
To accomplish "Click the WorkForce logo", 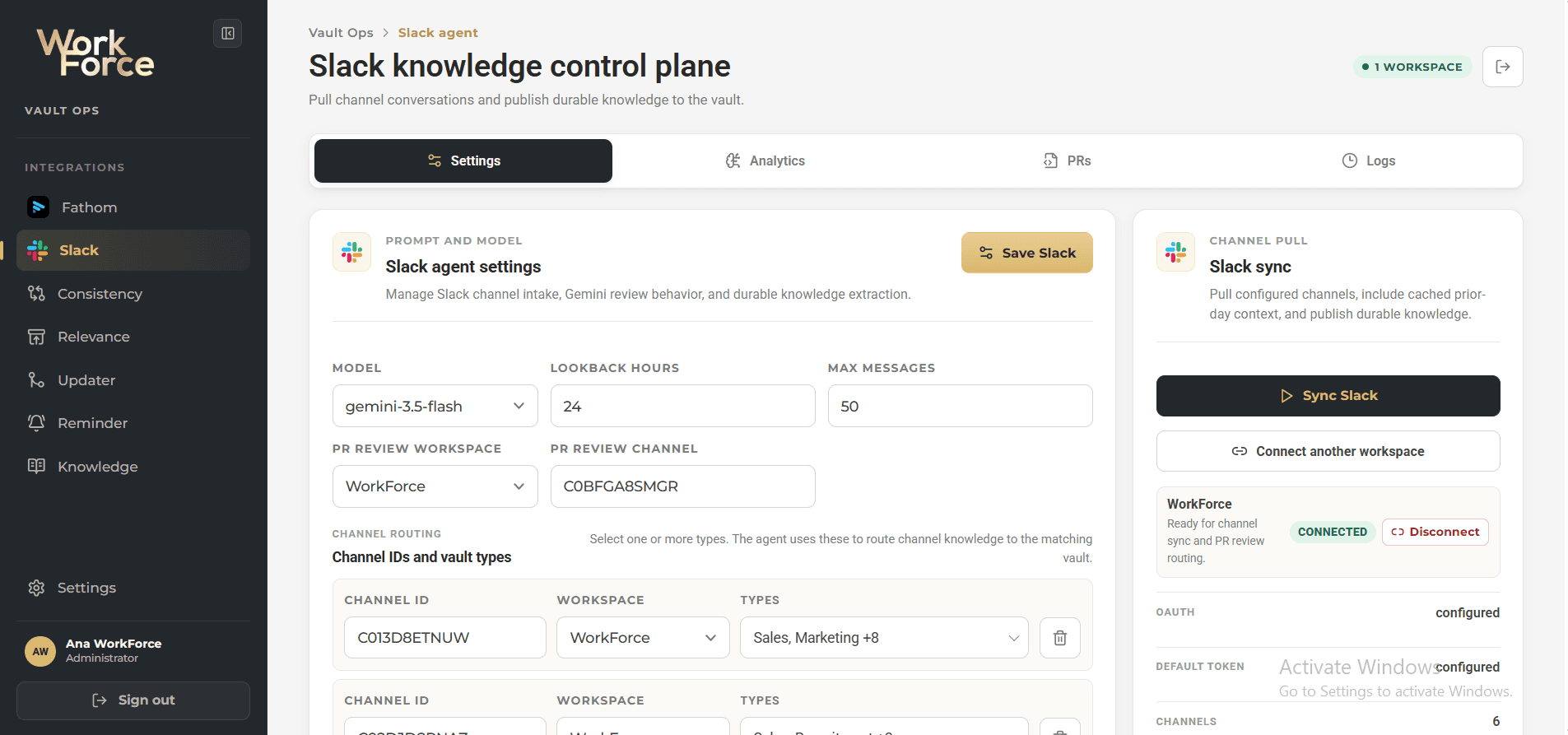I will click(x=95, y=53).
